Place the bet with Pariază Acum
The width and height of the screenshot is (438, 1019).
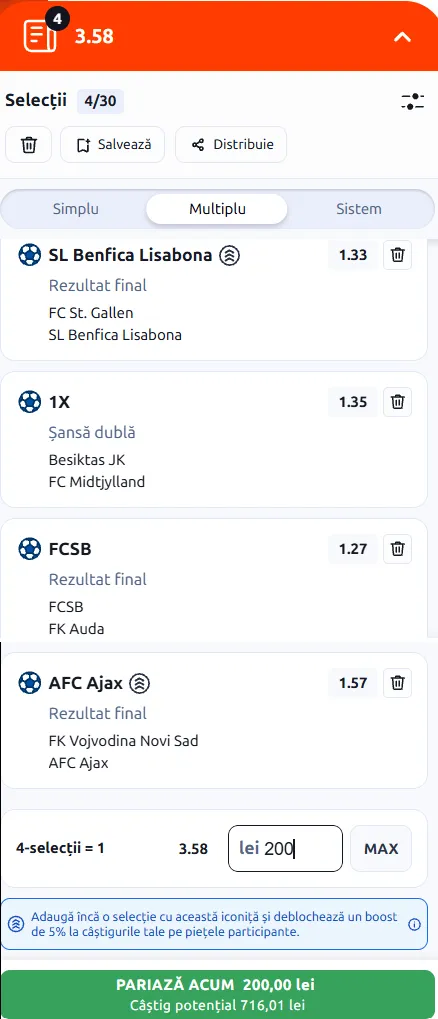click(218, 994)
